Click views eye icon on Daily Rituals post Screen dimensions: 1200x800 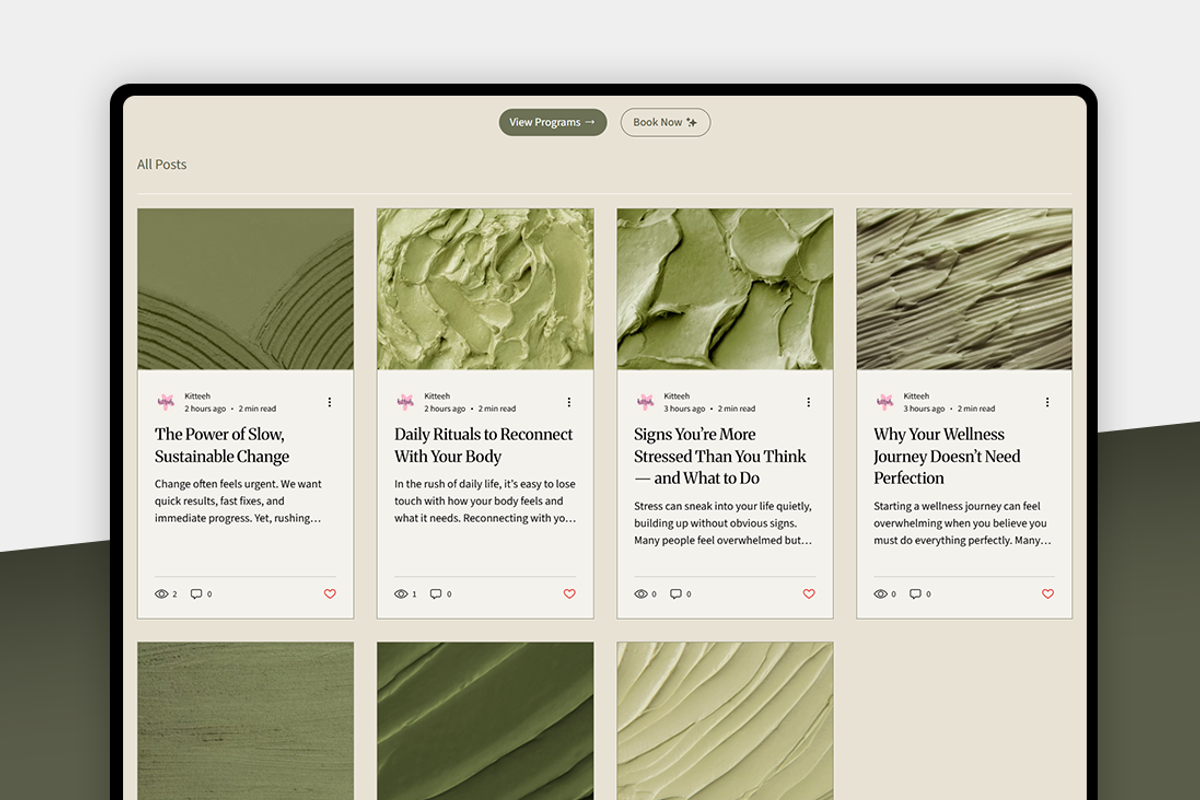(x=401, y=594)
